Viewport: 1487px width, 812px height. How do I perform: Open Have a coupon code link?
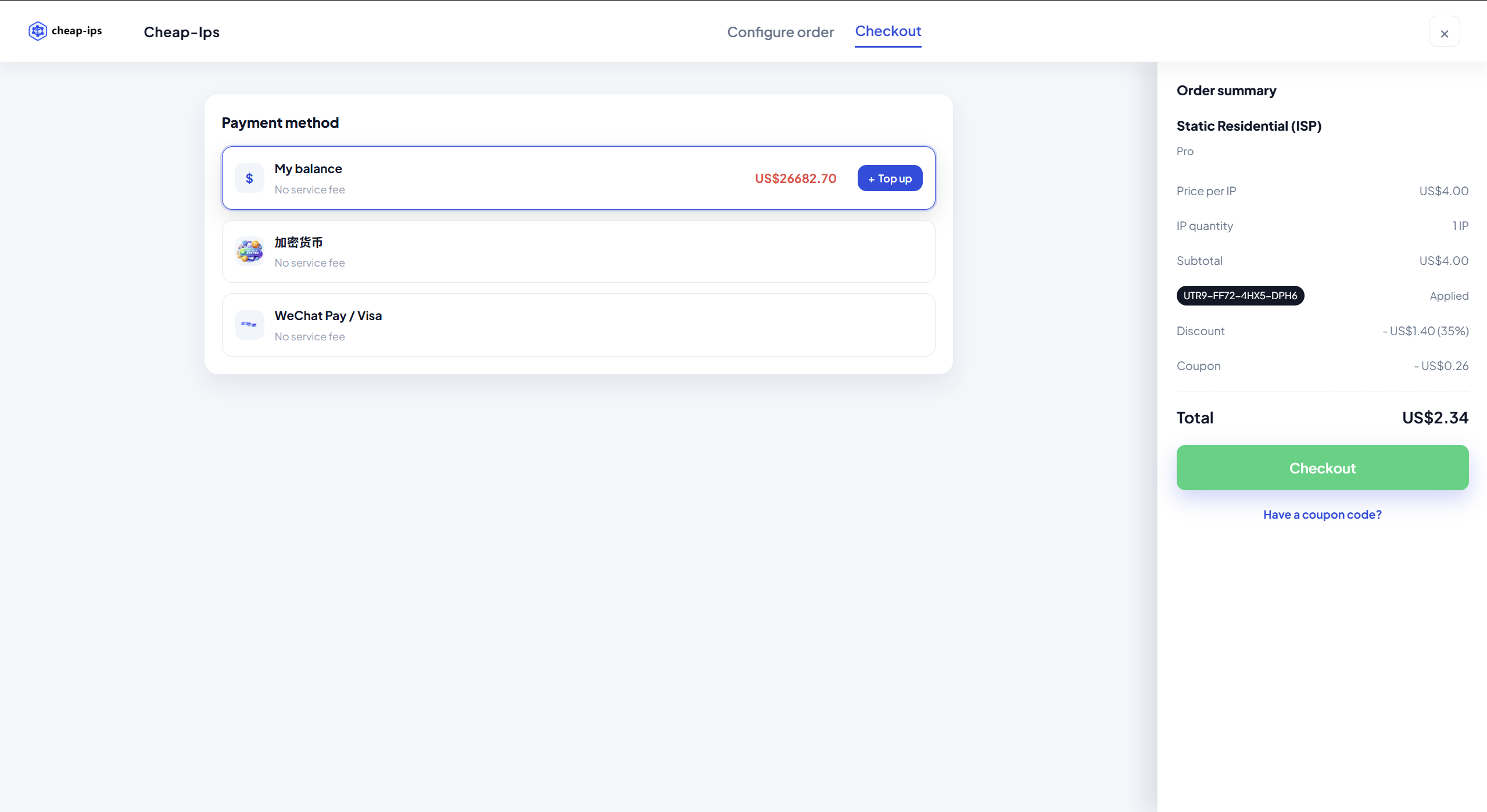tap(1322, 515)
